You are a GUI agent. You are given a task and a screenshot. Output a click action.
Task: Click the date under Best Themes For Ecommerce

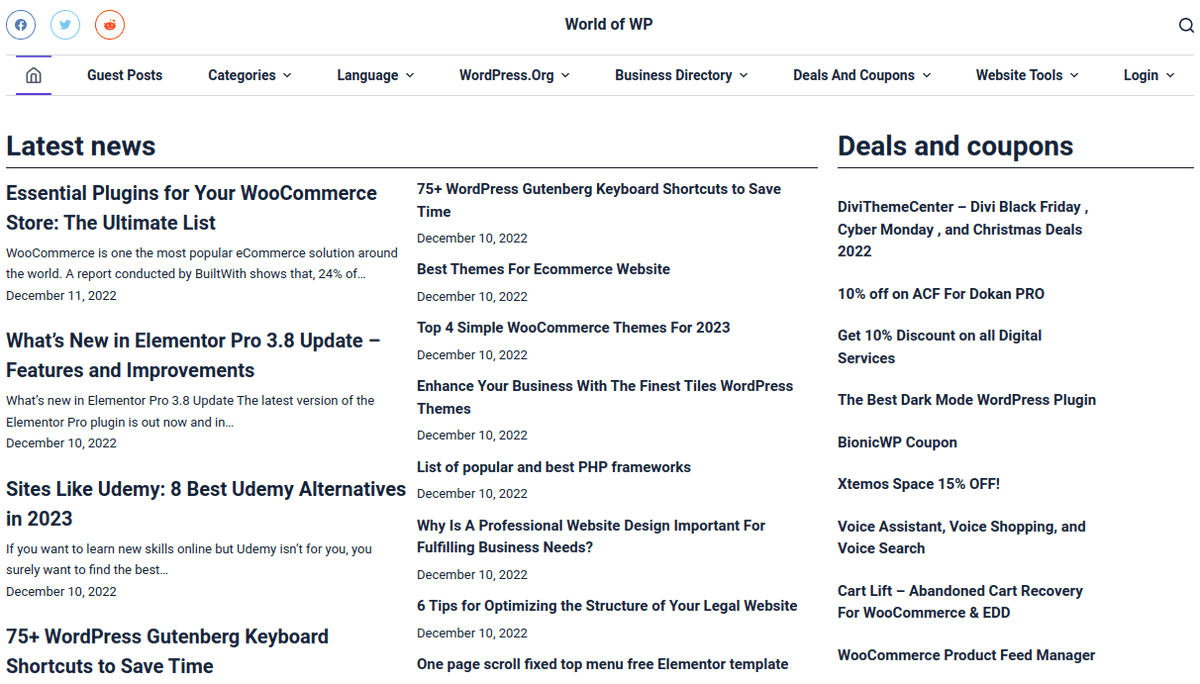pos(472,296)
